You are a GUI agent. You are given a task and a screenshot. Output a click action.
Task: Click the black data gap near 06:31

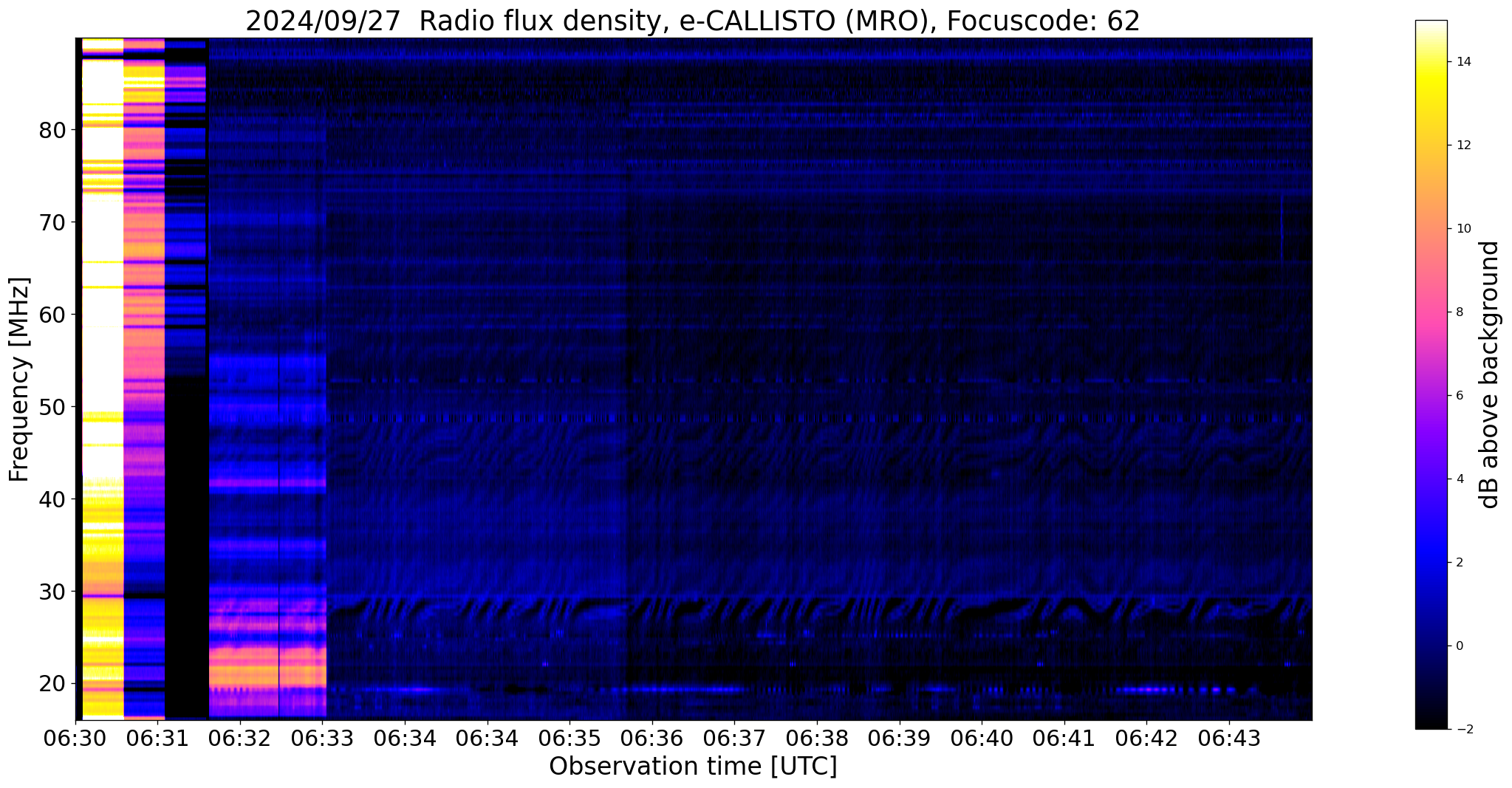pos(186,547)
